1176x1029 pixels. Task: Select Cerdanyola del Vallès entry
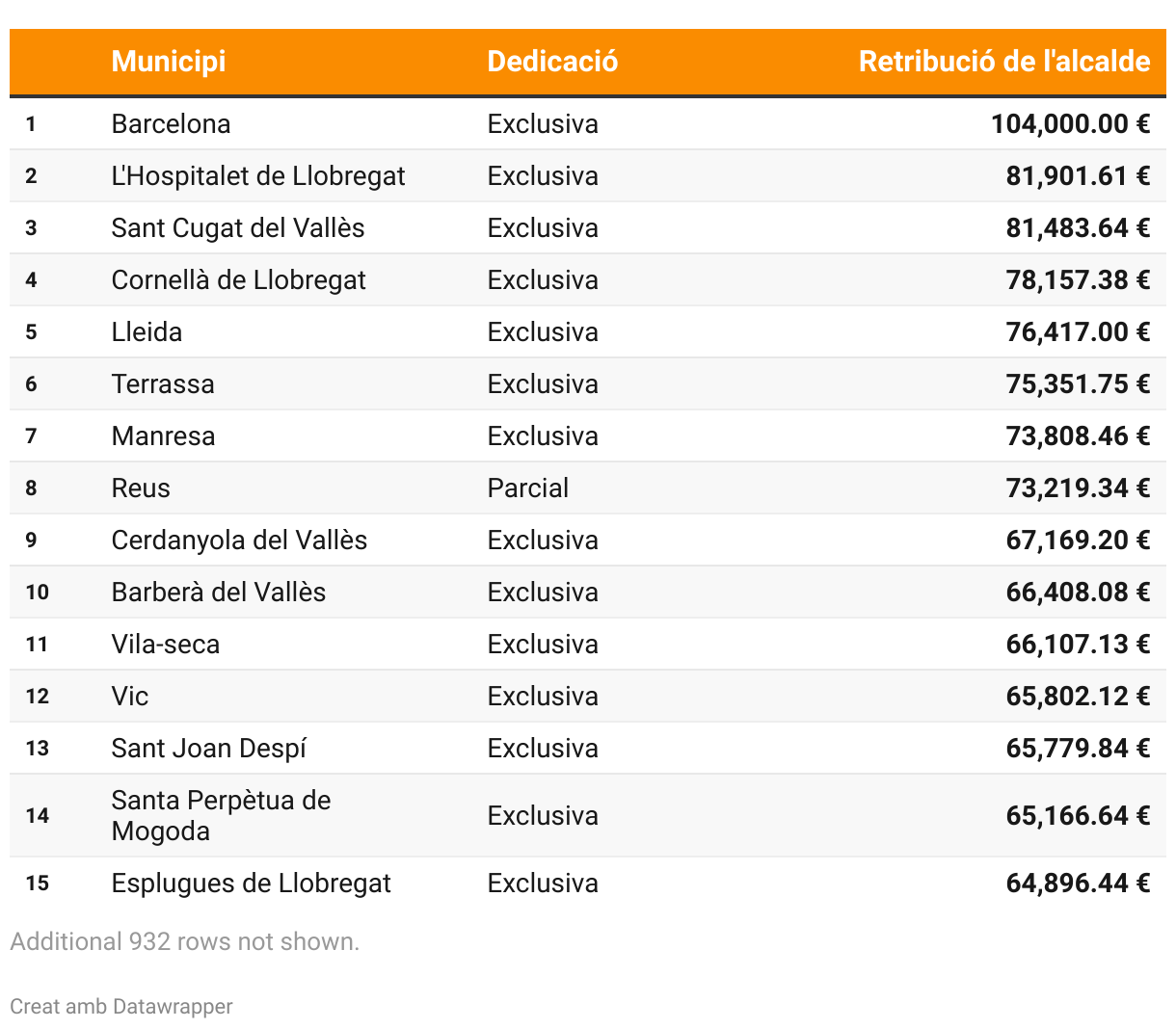pos(239,541)
